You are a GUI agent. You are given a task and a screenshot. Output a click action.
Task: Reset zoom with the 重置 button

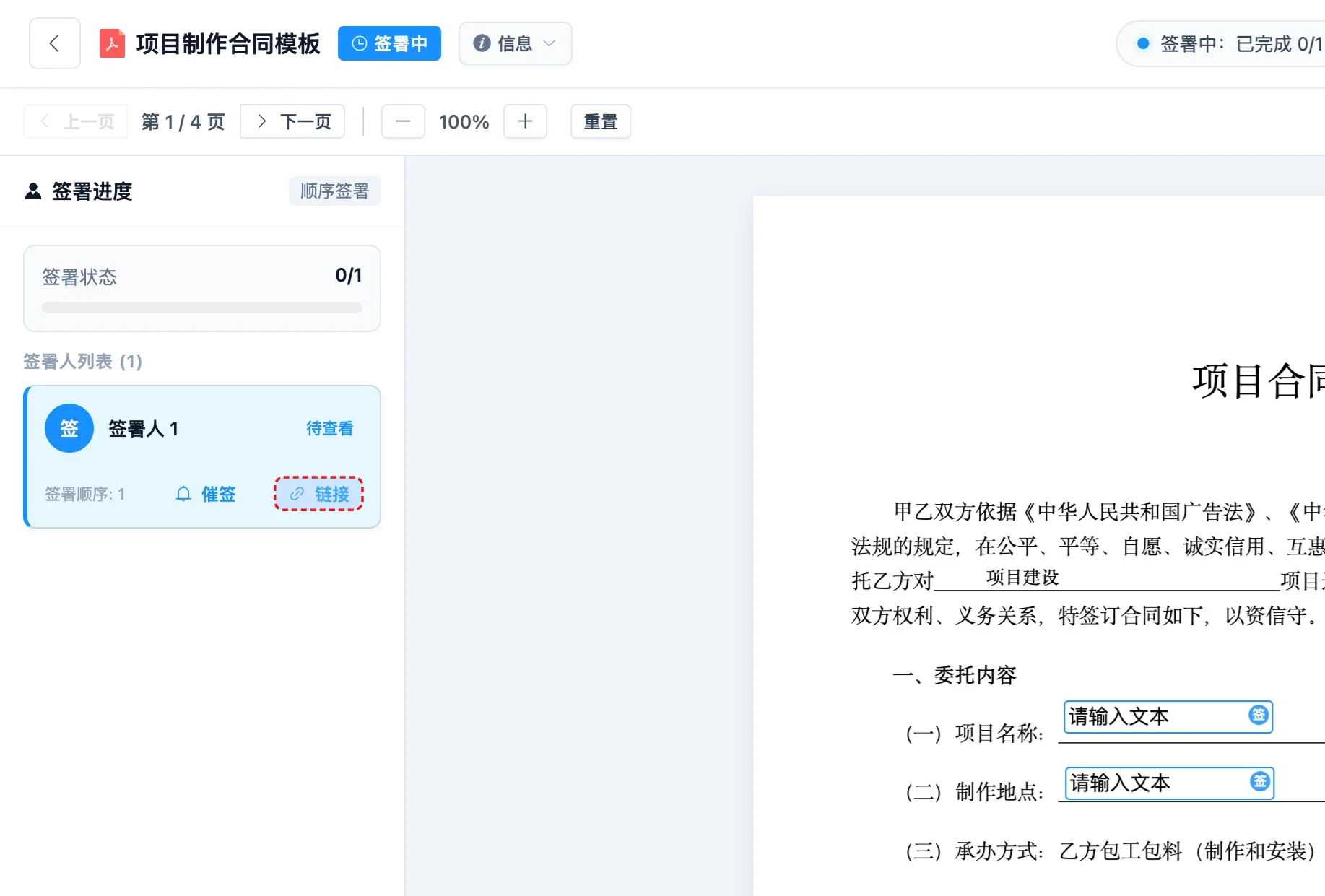click(x=601, y=121)
